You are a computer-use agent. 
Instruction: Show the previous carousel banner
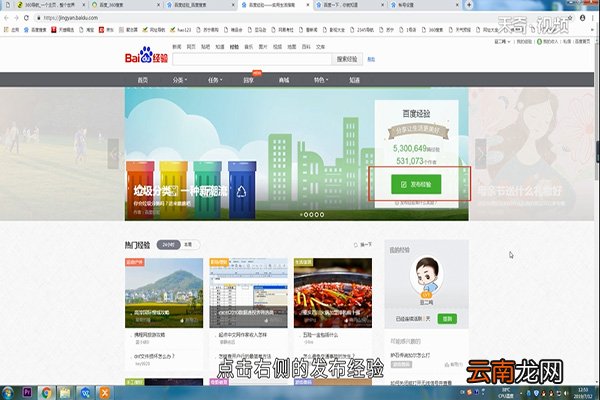(x=113, y=154)
